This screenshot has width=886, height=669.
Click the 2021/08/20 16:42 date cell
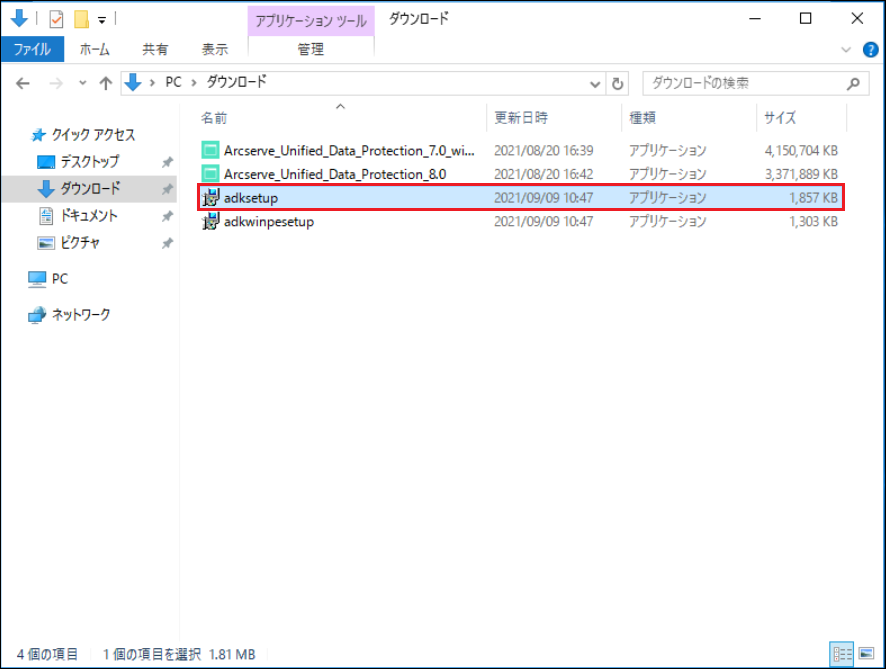coord(544,174)
